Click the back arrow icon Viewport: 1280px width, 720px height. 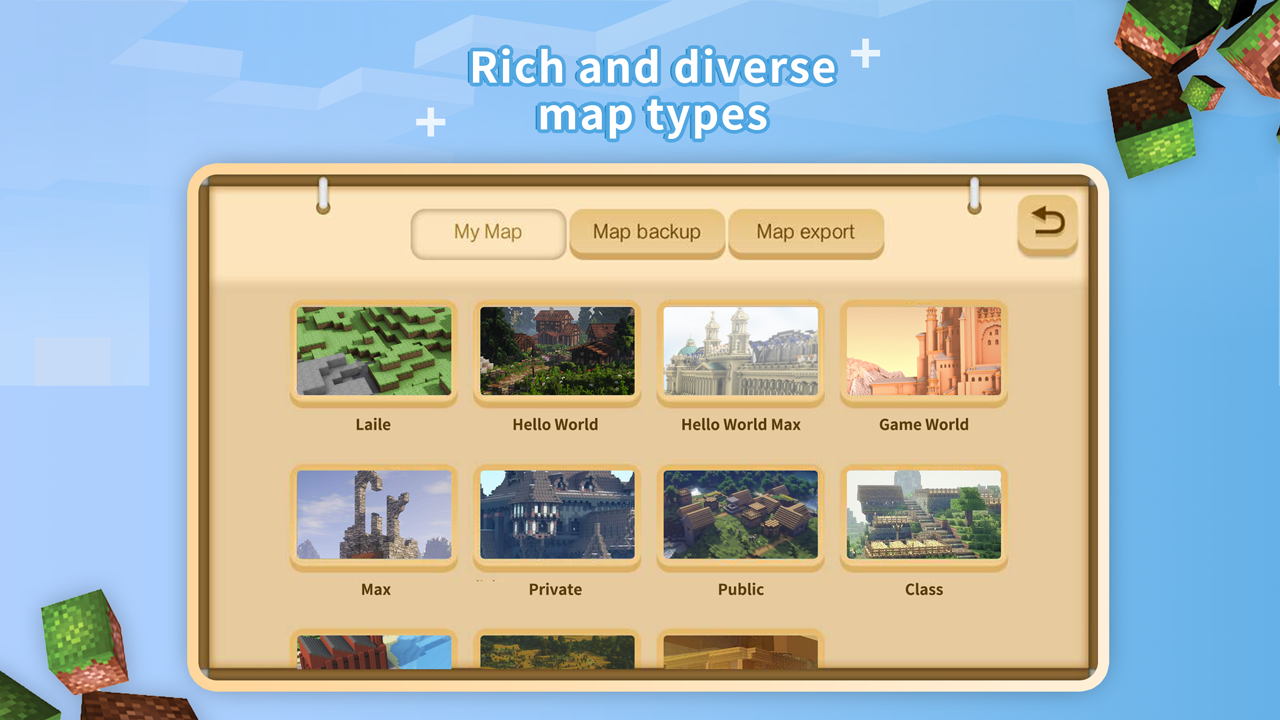[x=1048, y=223]
